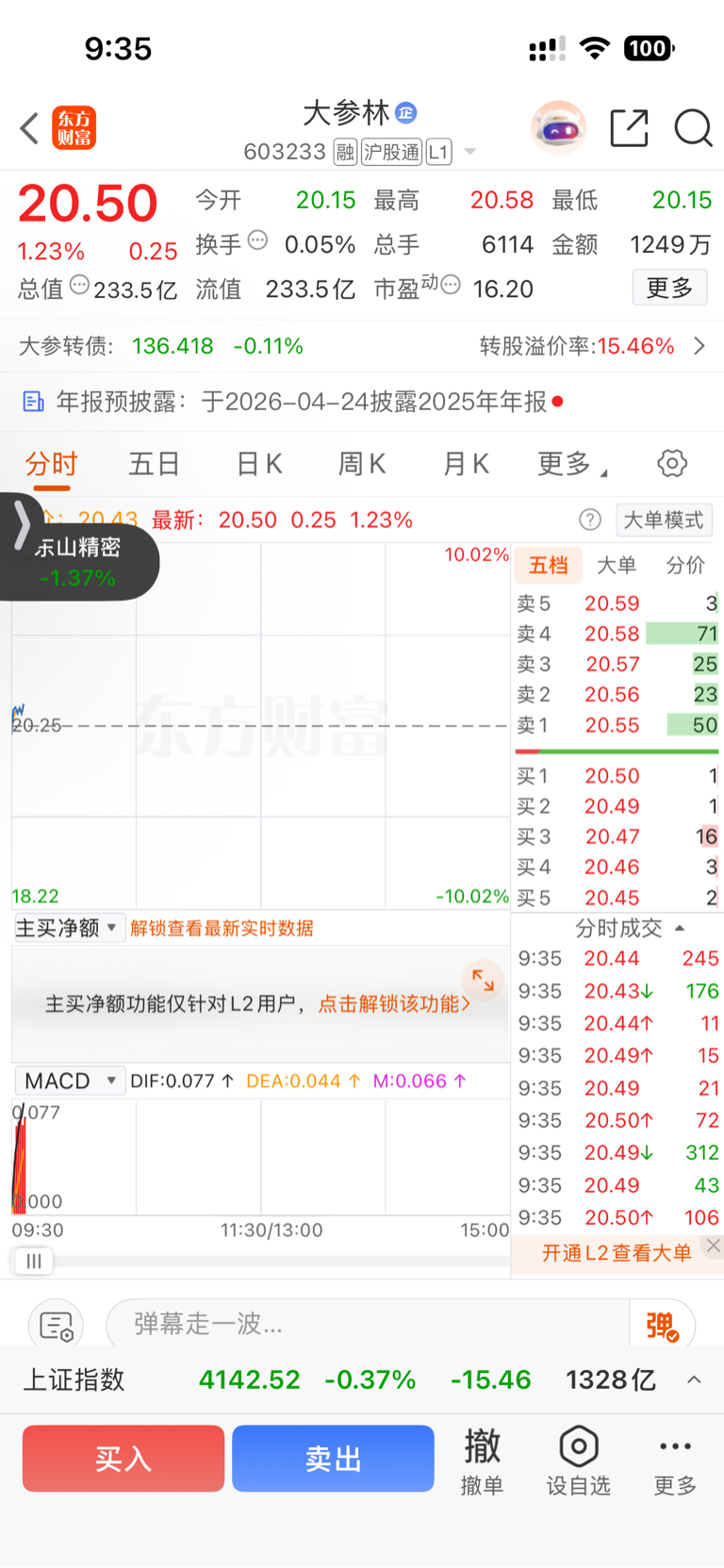Tap the 上证指数 index bar
724x1568 pixels.
362,1379
